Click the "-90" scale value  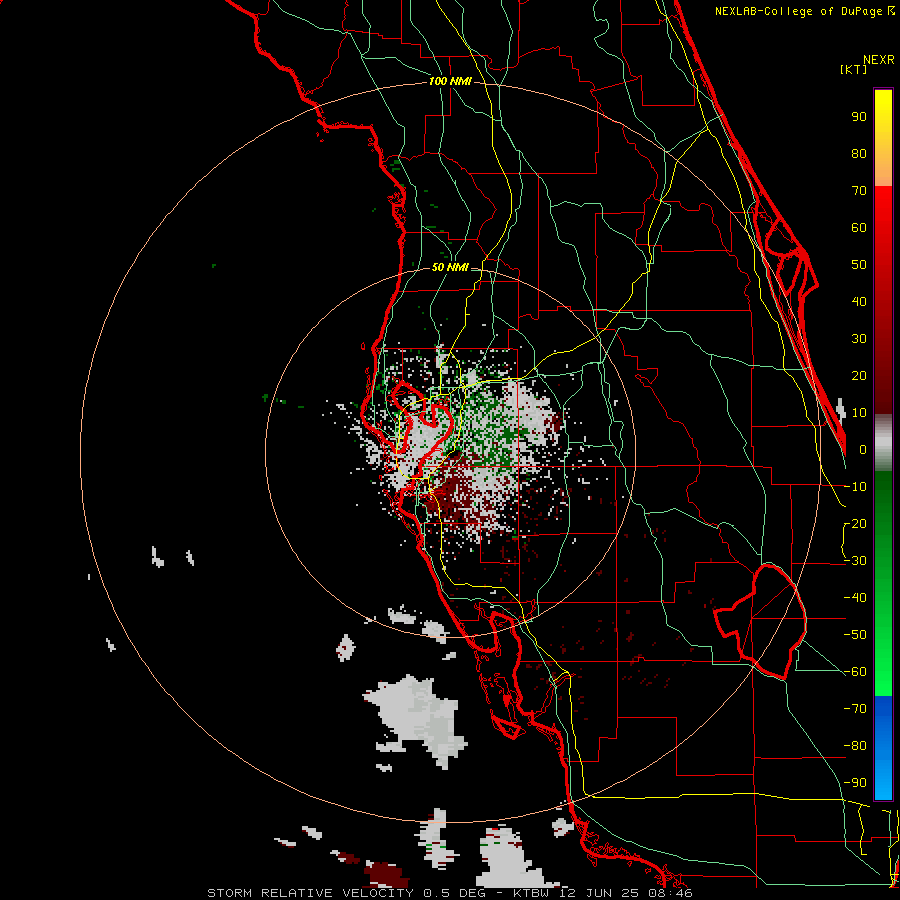pos(855,783)
